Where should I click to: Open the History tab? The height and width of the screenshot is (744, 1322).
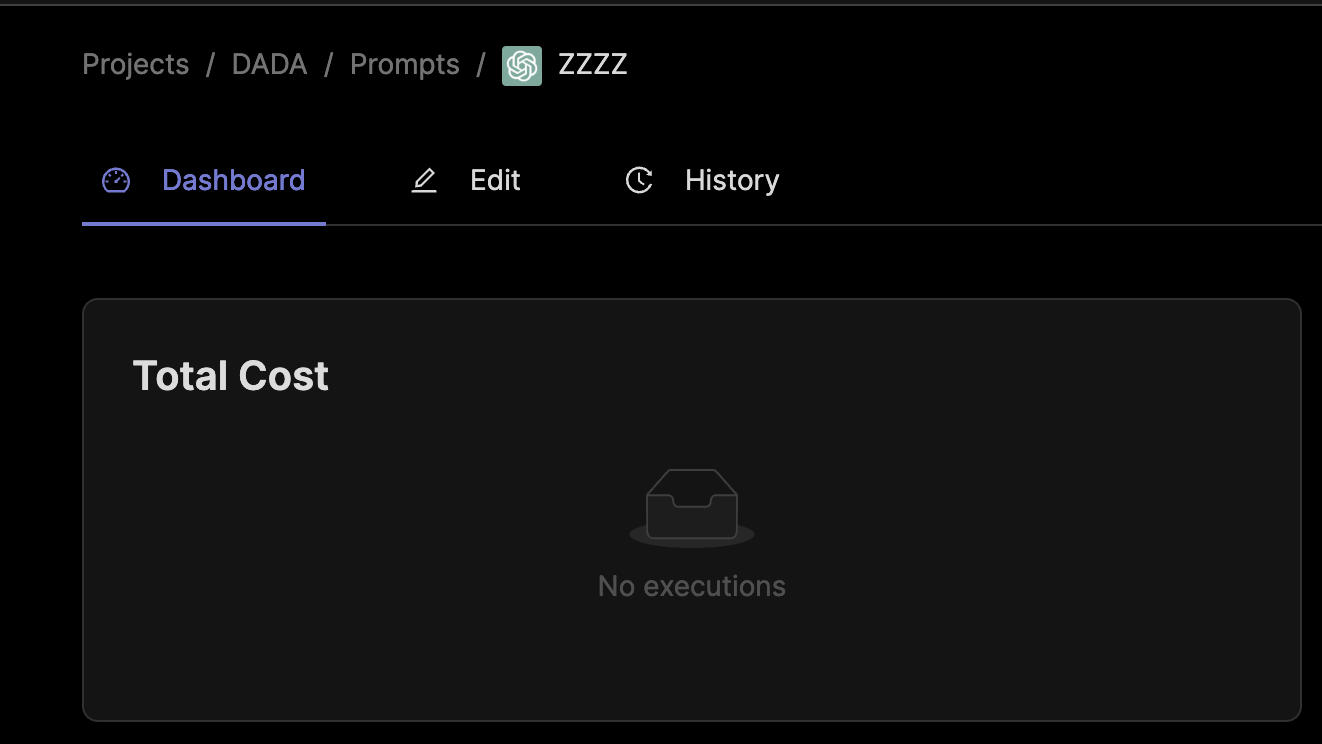(x=731, y=181)
